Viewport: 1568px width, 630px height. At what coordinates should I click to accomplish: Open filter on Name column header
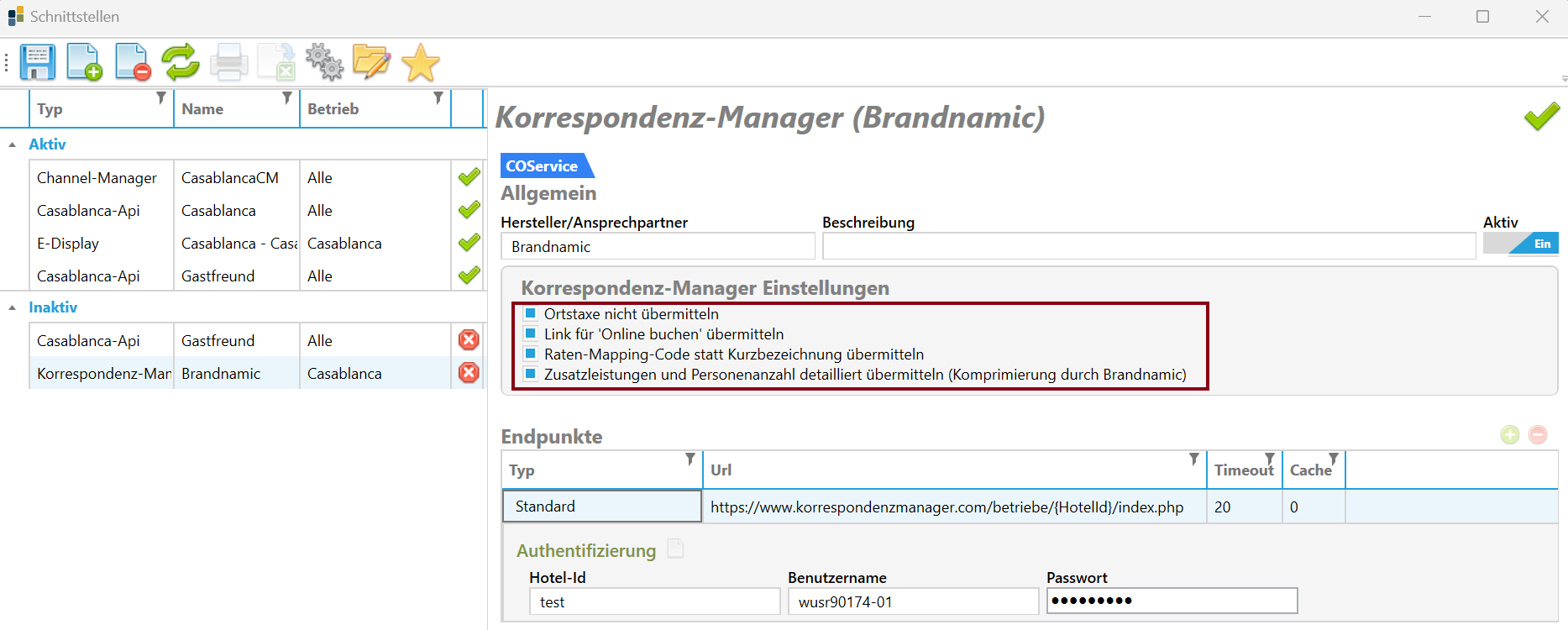(x=287, y=98)
